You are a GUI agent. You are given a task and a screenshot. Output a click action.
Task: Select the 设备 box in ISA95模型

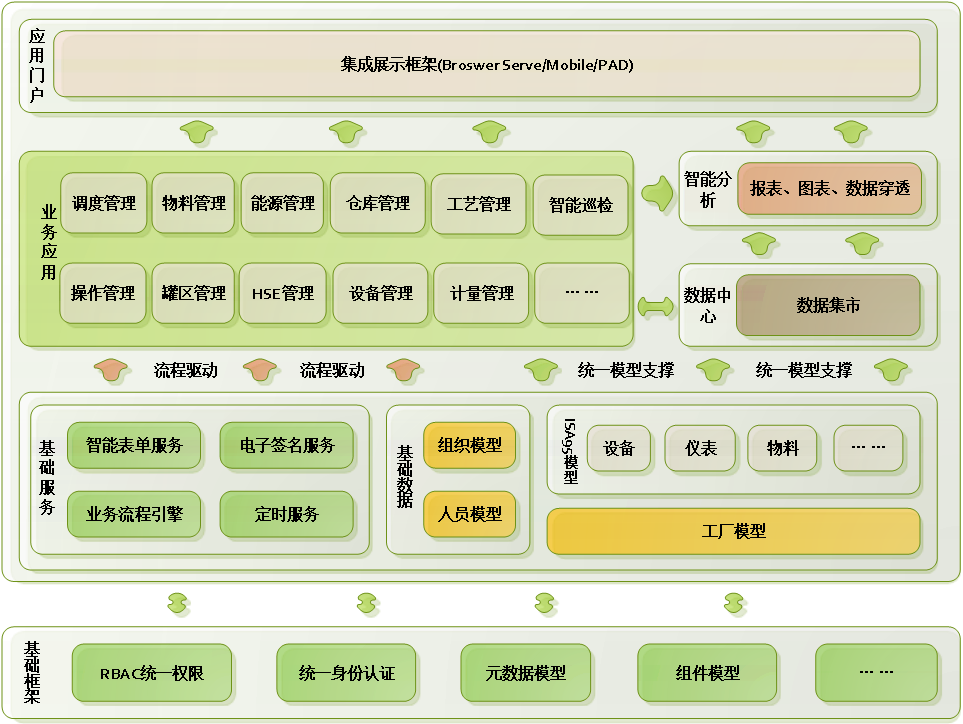tap(619, 448)
